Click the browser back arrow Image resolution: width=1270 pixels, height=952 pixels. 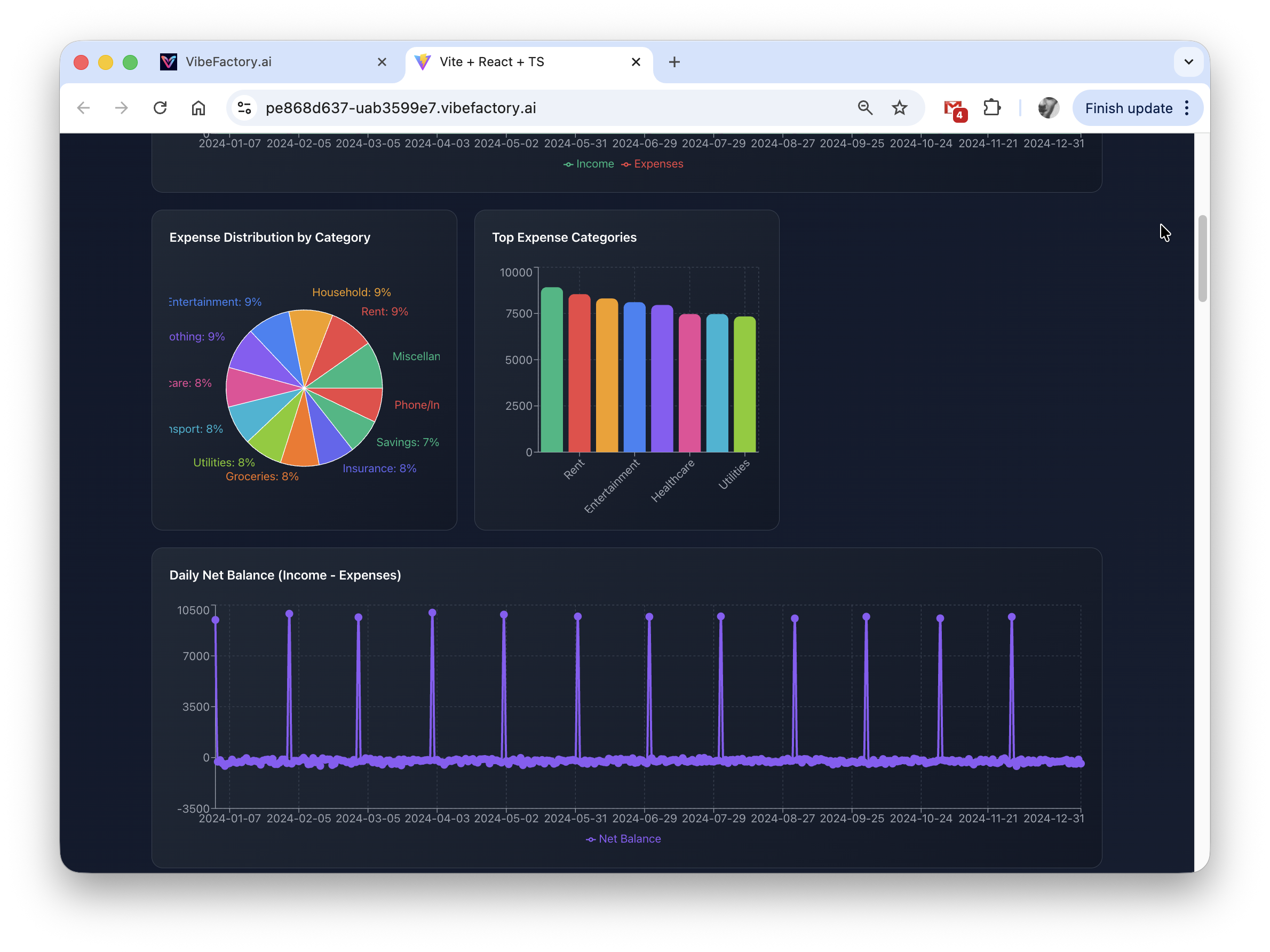tap(83, 108)
